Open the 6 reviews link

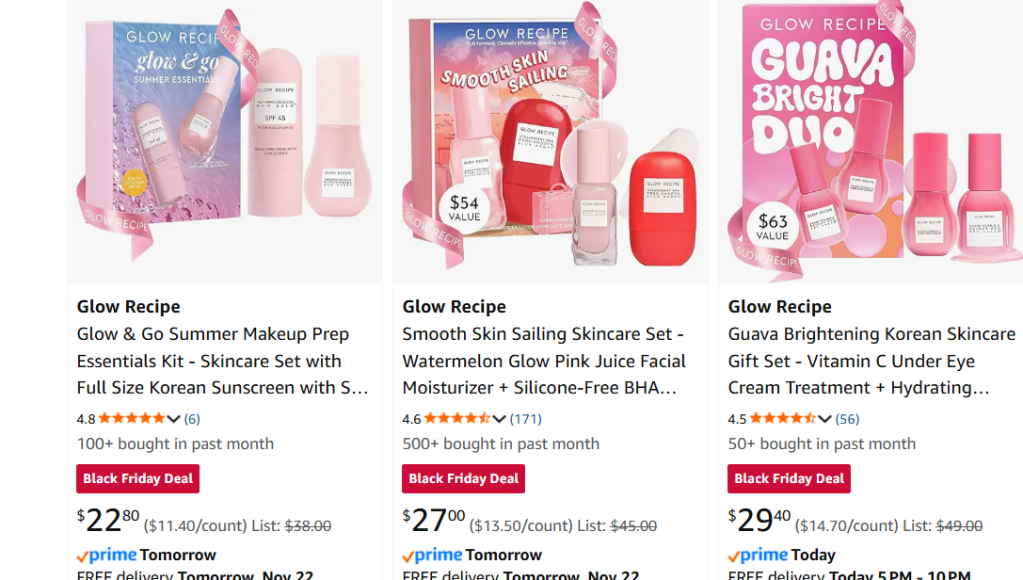pyautogui.click(x=191, y=419)
